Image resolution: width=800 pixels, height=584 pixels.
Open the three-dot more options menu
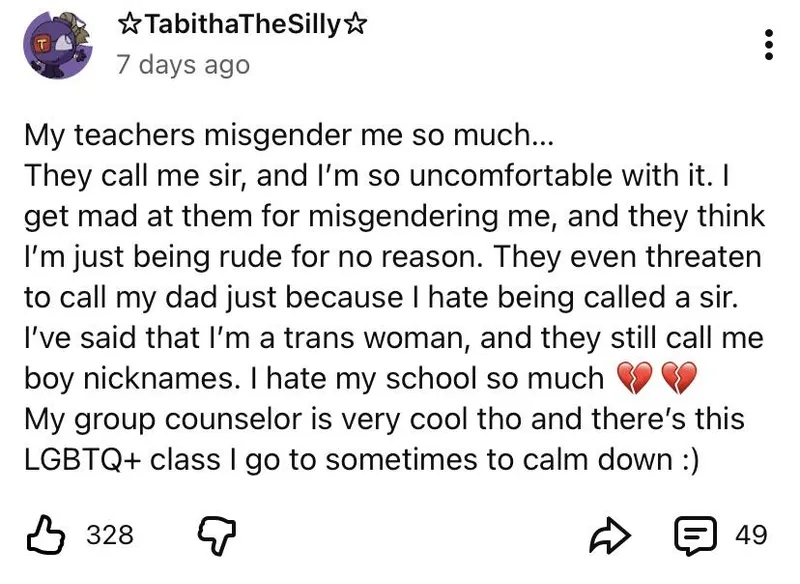[768, 44]
